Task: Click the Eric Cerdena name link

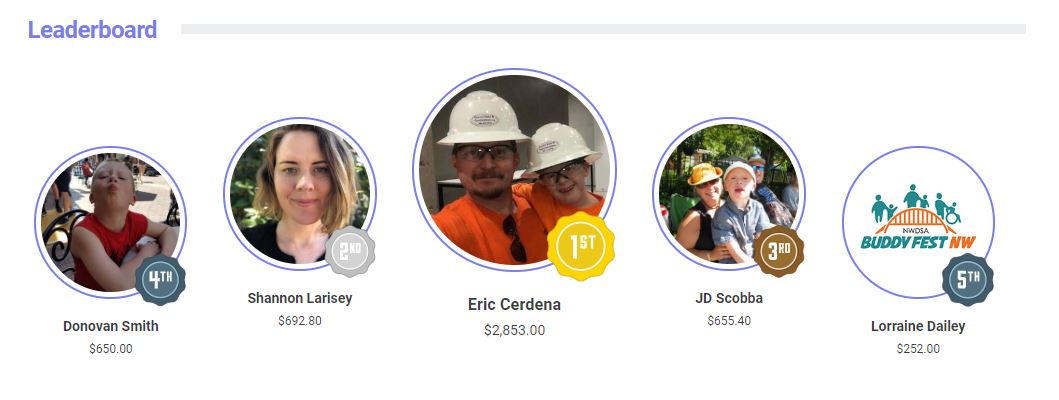Action: 514,305
